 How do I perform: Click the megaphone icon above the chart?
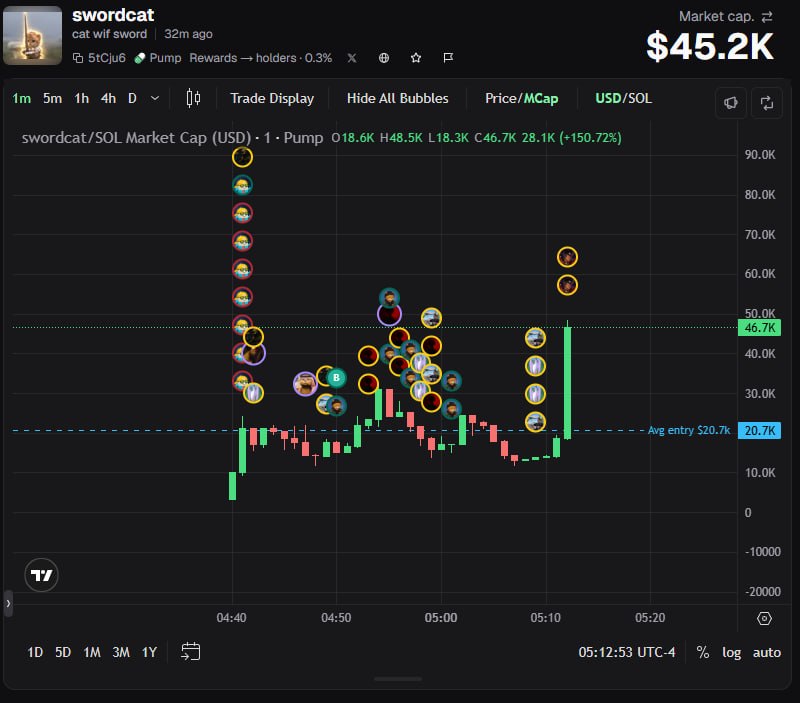point(731,103)
